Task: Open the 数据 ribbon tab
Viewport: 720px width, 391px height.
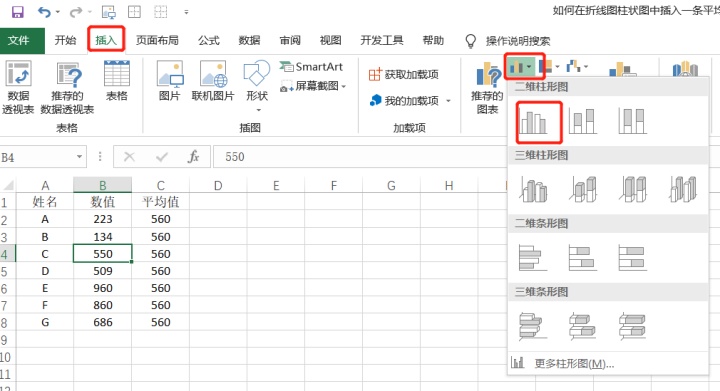Action: (x=249, y=40)
